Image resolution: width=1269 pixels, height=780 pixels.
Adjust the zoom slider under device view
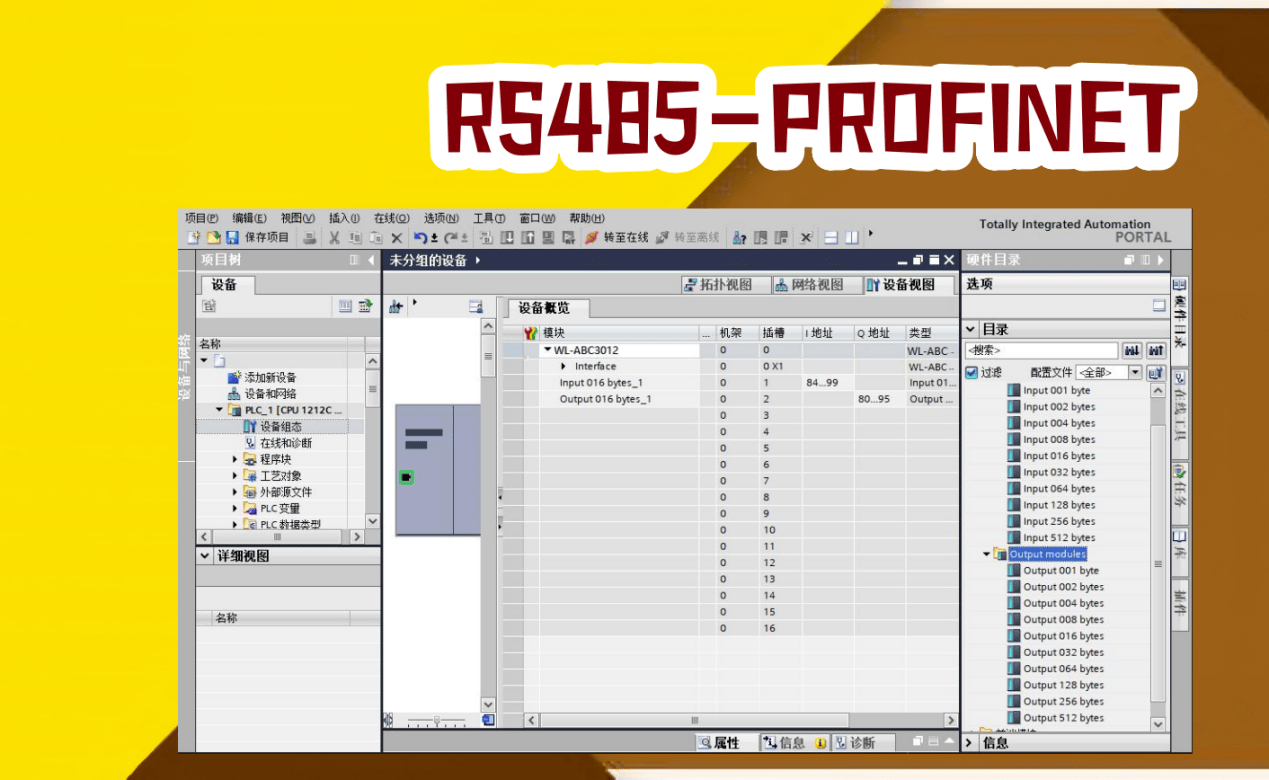pos(436,720)
